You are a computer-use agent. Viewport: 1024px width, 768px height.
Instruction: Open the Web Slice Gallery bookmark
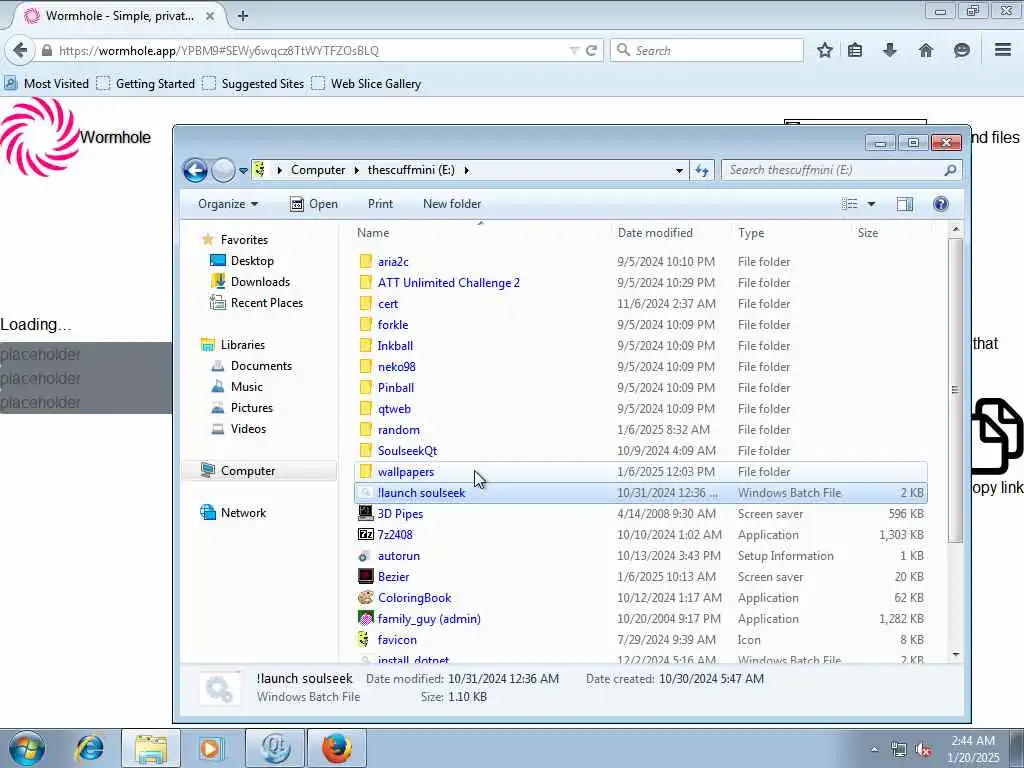click(366, 84)
